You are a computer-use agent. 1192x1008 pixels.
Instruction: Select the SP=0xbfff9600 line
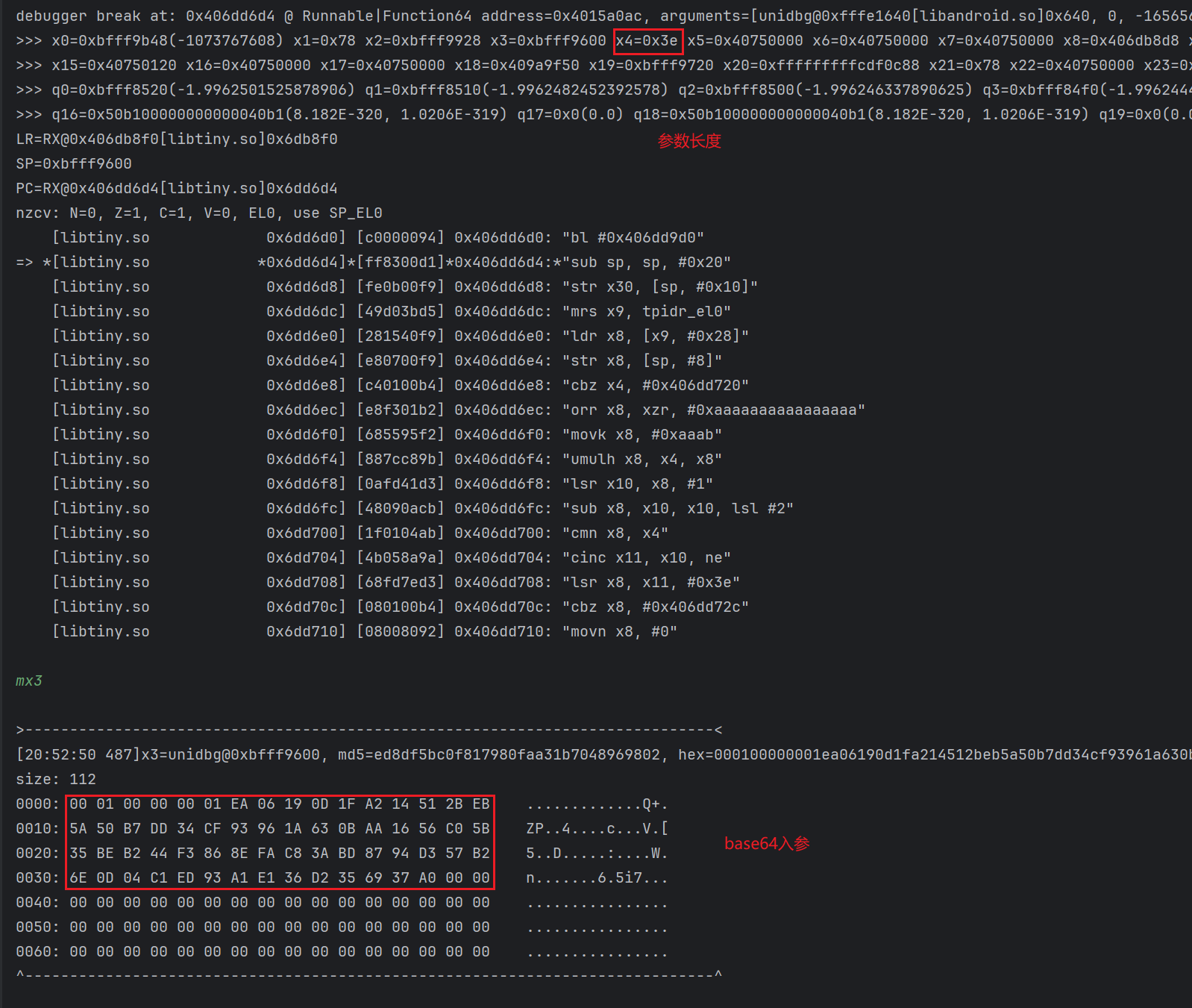point(74,163)
